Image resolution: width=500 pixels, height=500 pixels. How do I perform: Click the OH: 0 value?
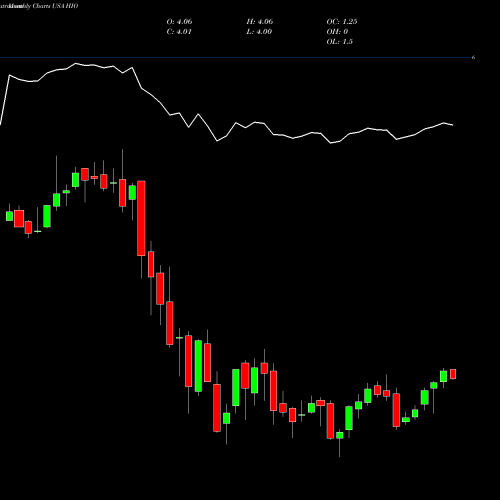337,32
